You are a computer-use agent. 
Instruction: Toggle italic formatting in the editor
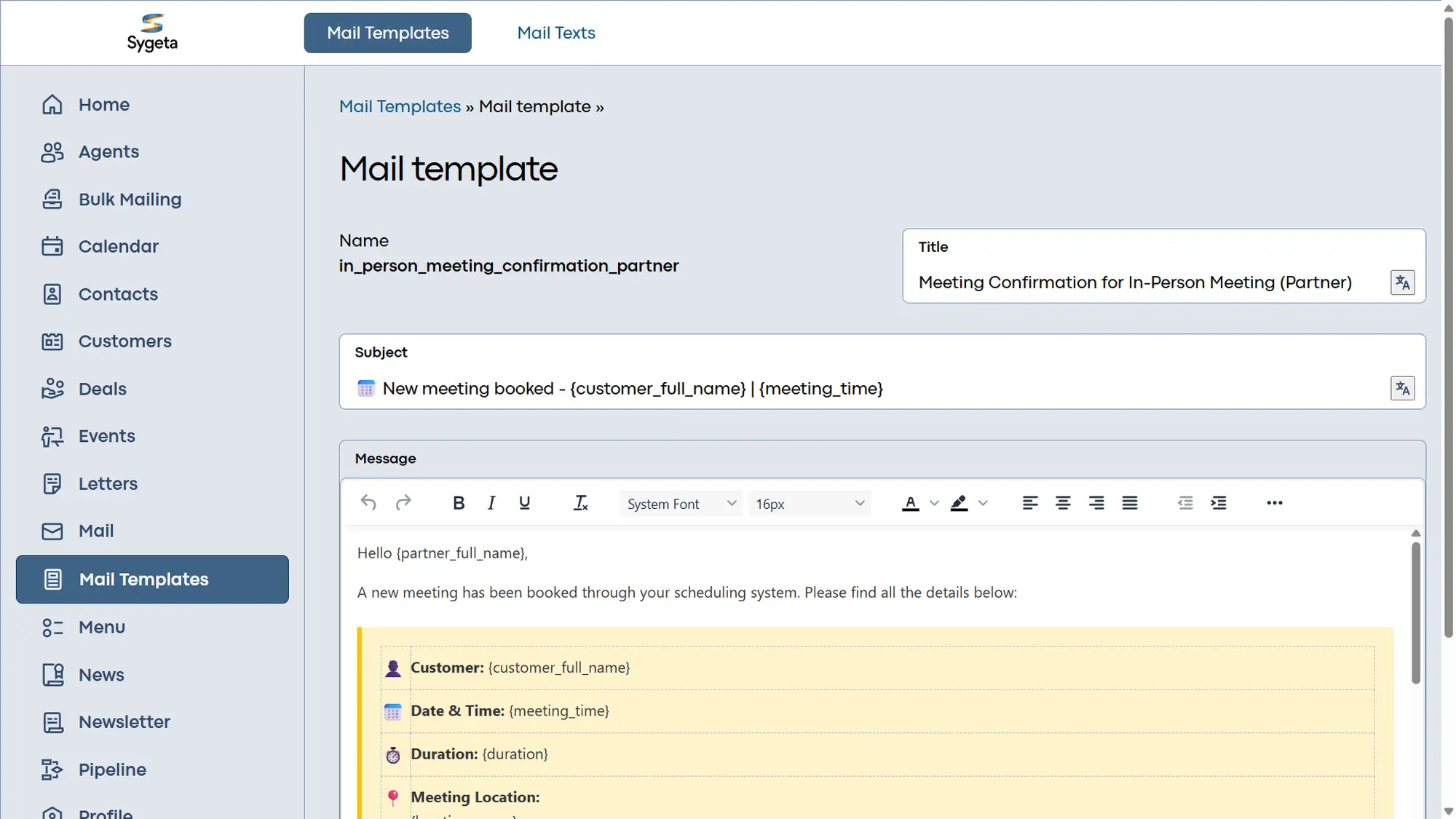[491, 502]
